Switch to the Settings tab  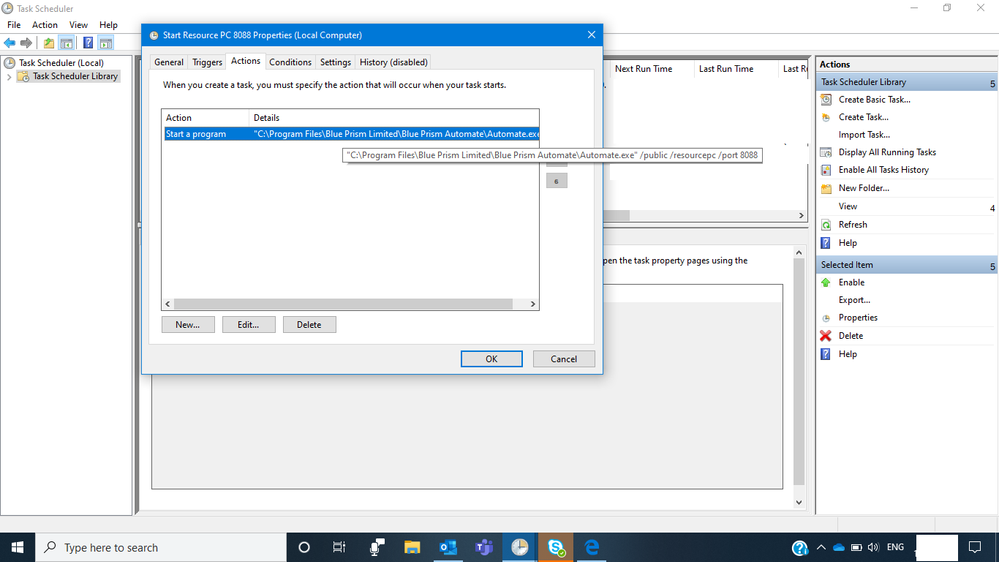tap(335, 62)
